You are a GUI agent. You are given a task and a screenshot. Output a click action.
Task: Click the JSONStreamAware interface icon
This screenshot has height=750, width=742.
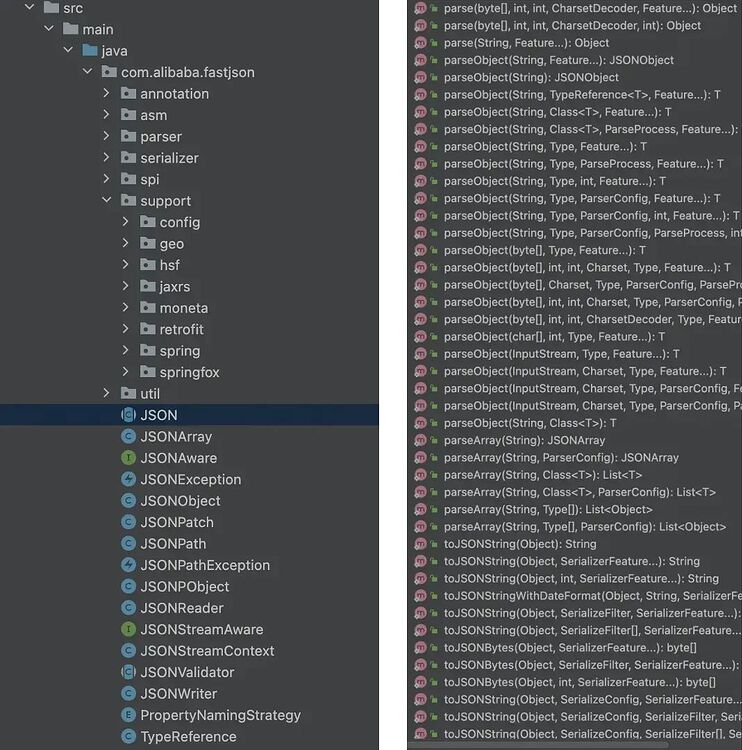click(128, 629)
